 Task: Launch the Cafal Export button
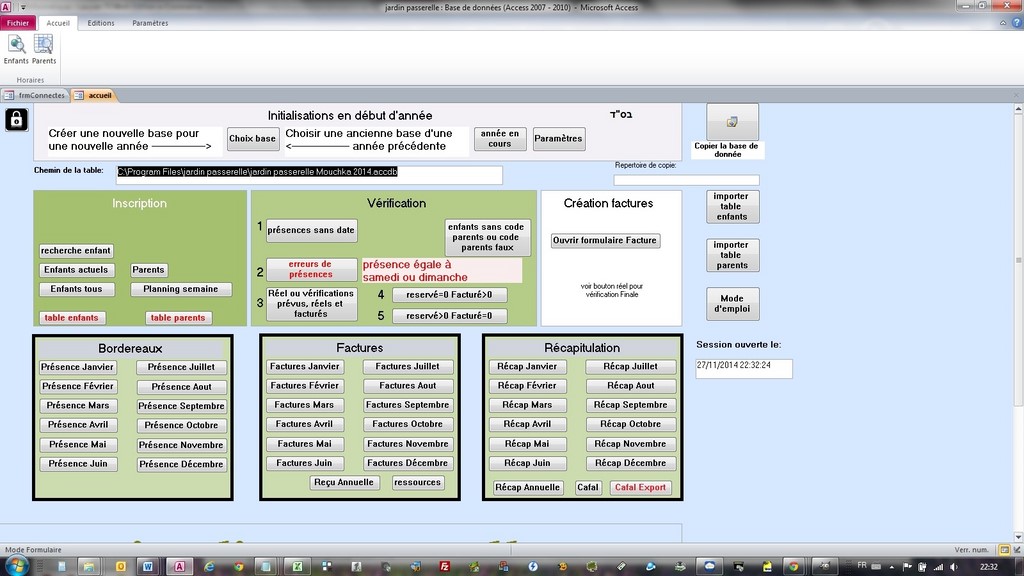pos(640,488)
